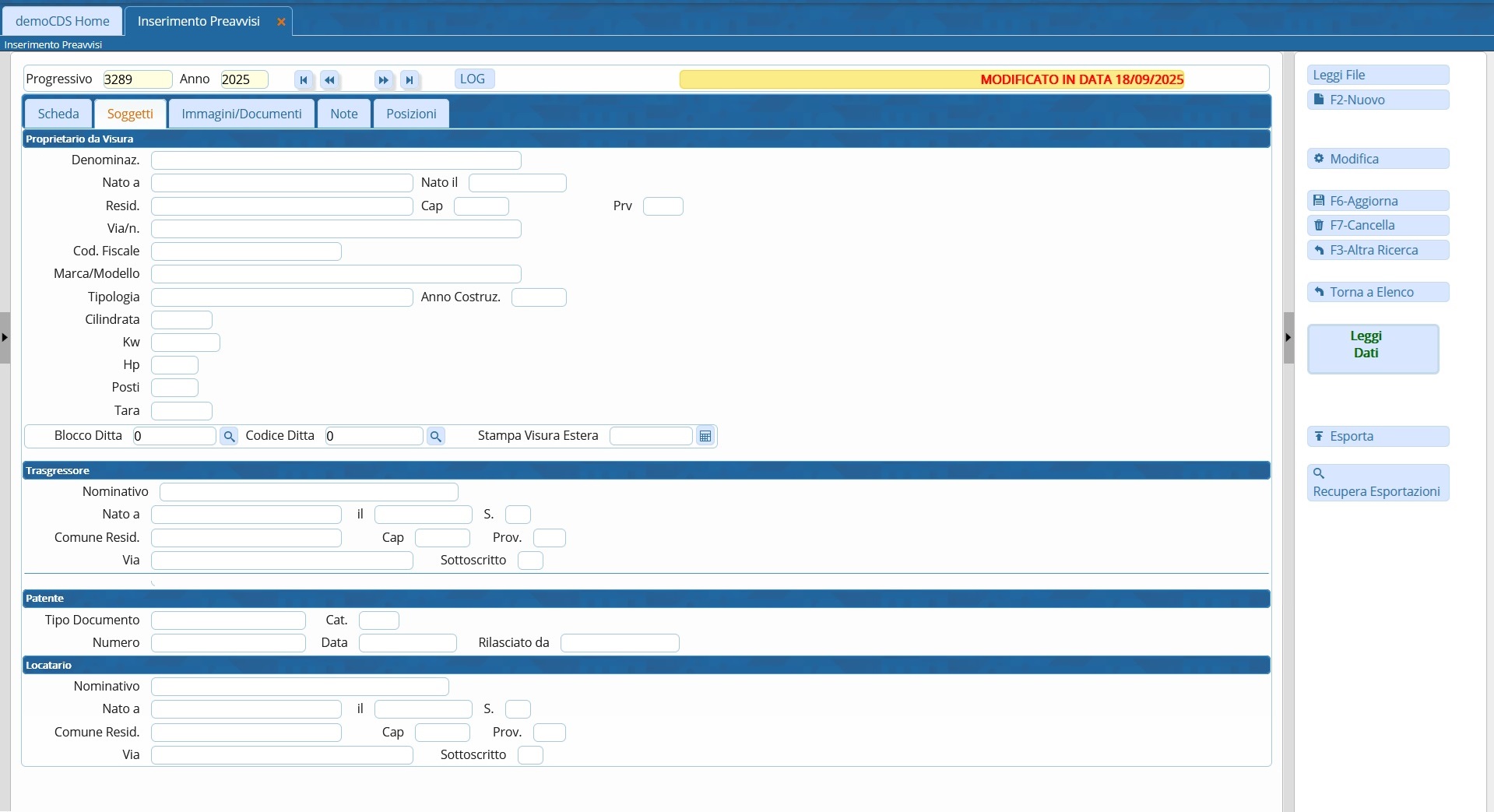Open the Scheda tab
The image size is (1494, 812).
click(x=58, y=114)
